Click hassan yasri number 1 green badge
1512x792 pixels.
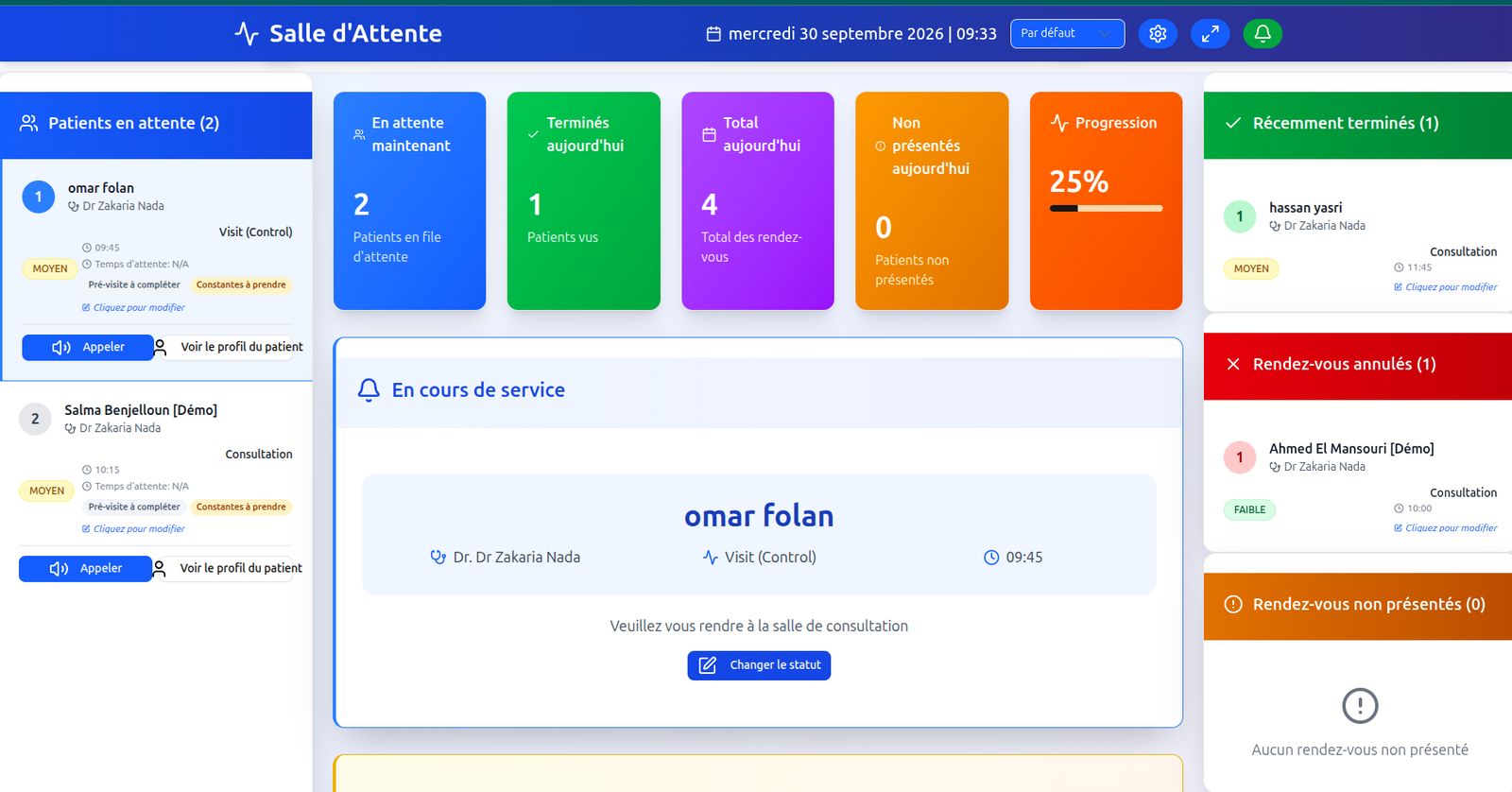(x=1240, y=216)
